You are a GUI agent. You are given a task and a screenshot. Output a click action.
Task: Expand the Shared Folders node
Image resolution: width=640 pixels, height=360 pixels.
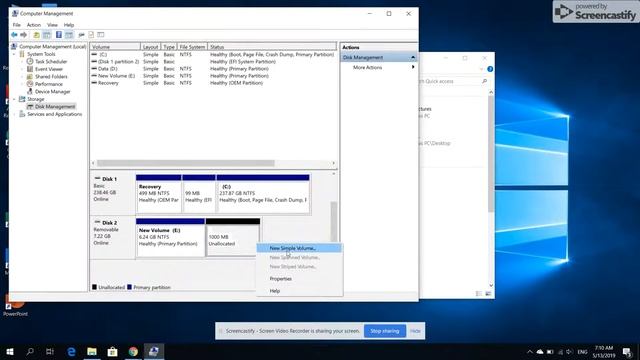coord(22,77)
